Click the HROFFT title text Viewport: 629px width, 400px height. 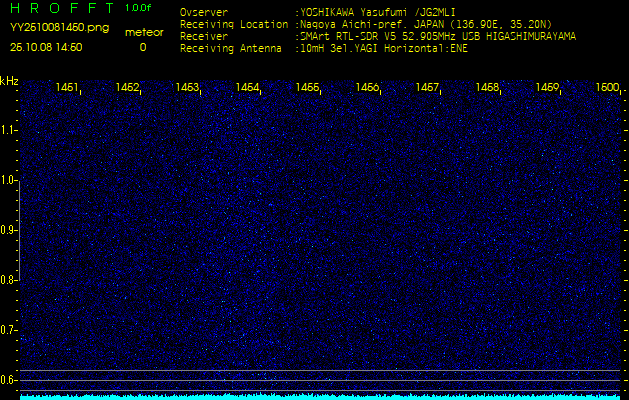point(60,9)
